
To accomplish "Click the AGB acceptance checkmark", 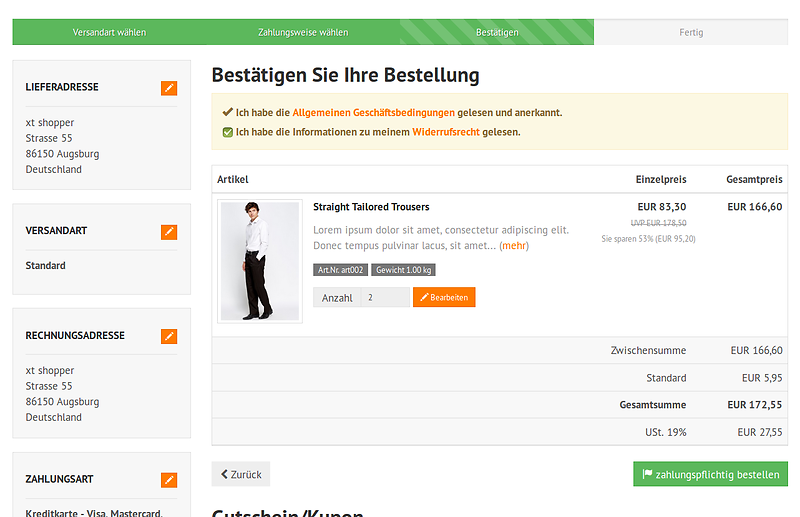I will coord(227,113).
